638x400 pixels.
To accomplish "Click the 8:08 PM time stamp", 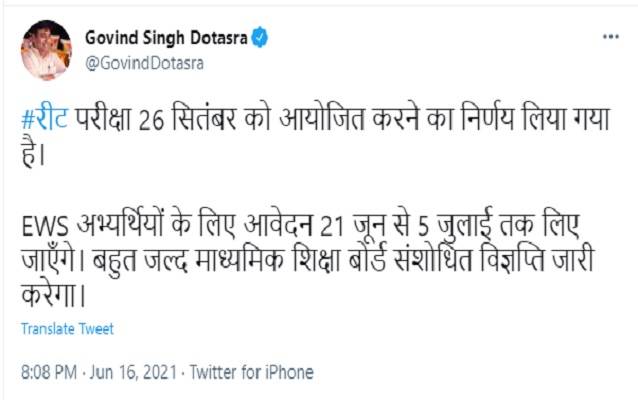I will (x=49, y=372).
